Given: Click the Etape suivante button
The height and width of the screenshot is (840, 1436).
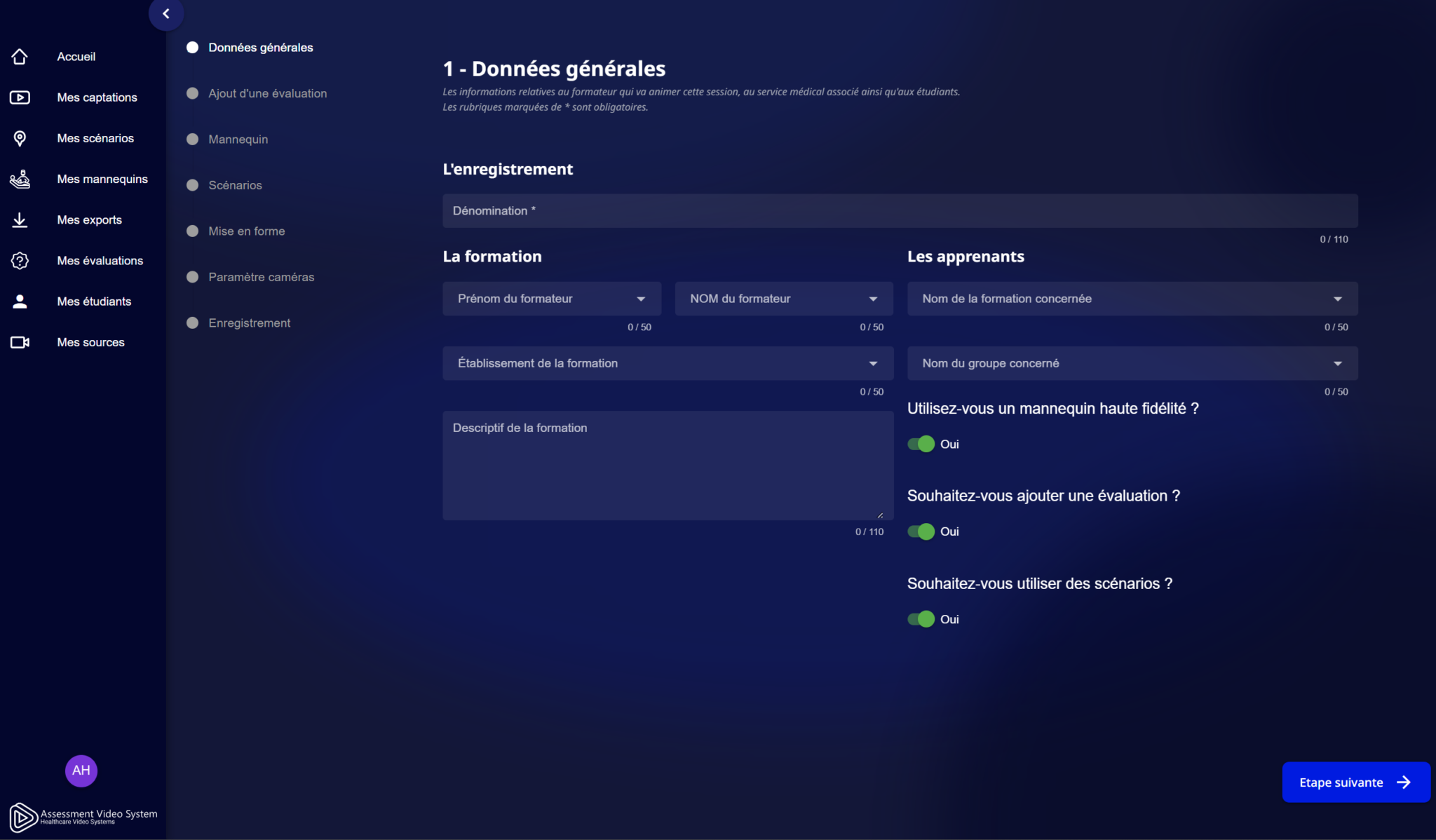Looking at the screenshot, I should pos(1356,783).
